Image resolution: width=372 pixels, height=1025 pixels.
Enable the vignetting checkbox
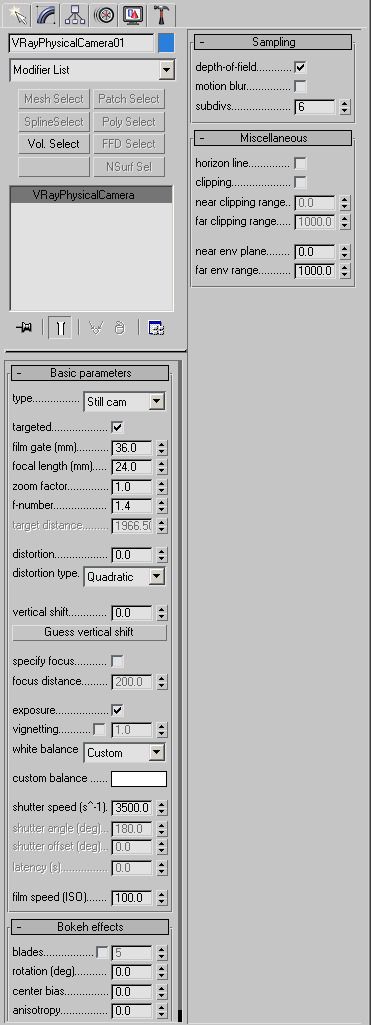99,729
